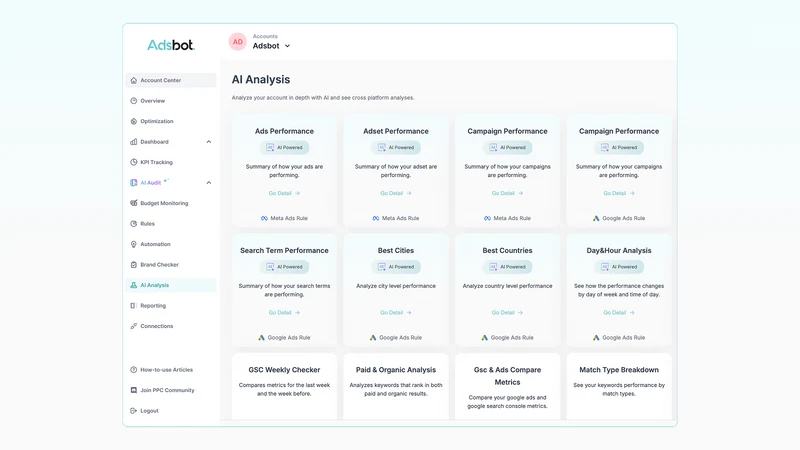Open the Gsc & Ads Compare Metrics card
This screenshot has height=450, width=800.
(x=507, y=386)
